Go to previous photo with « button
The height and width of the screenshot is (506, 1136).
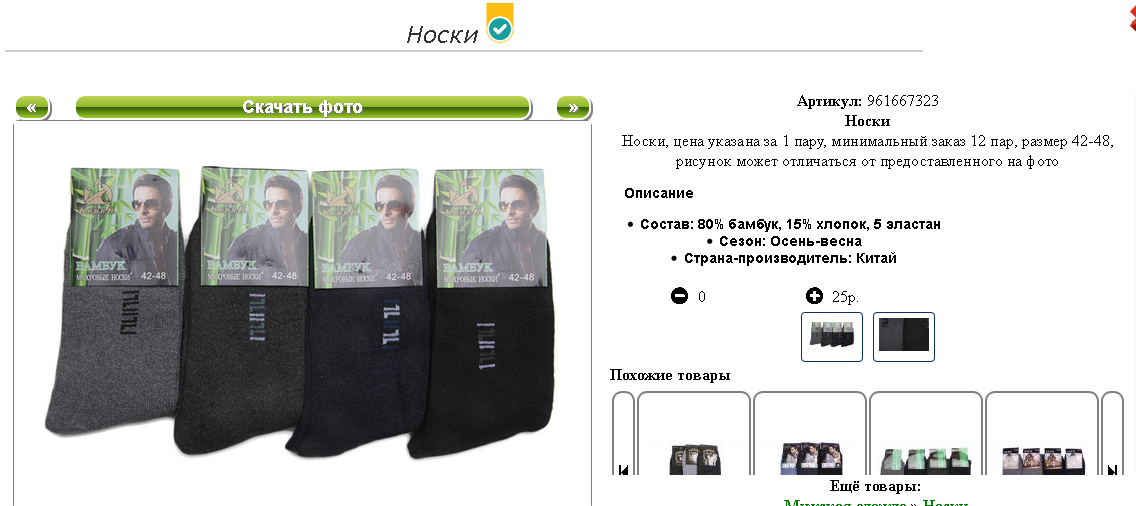point(32,108)
